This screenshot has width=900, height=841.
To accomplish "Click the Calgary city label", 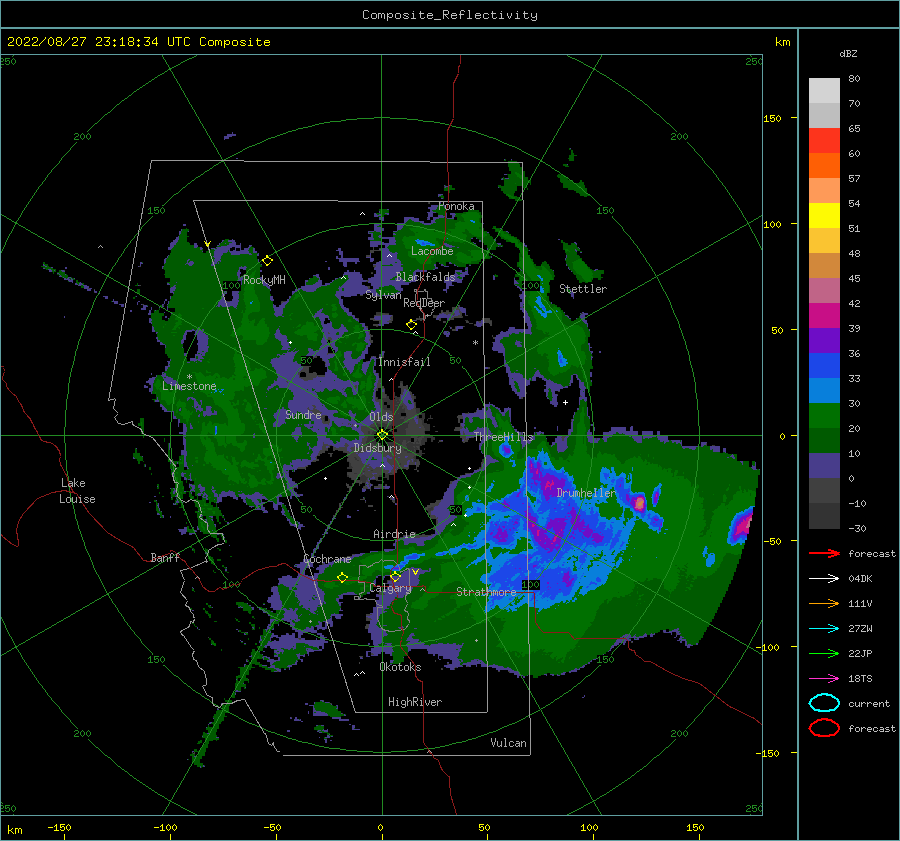I will click(390, 588).
